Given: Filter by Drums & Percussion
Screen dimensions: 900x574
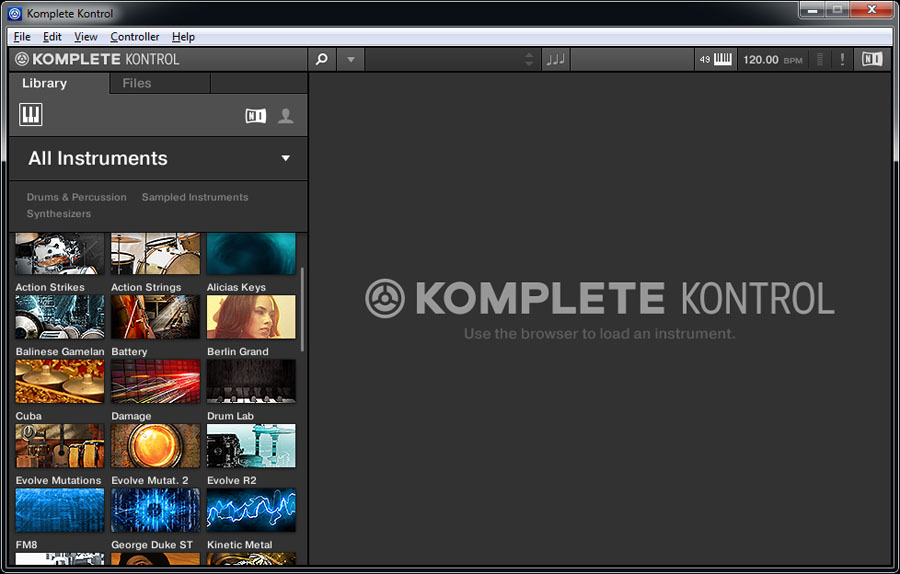Looking at the screenshot, I should (77, 197).
